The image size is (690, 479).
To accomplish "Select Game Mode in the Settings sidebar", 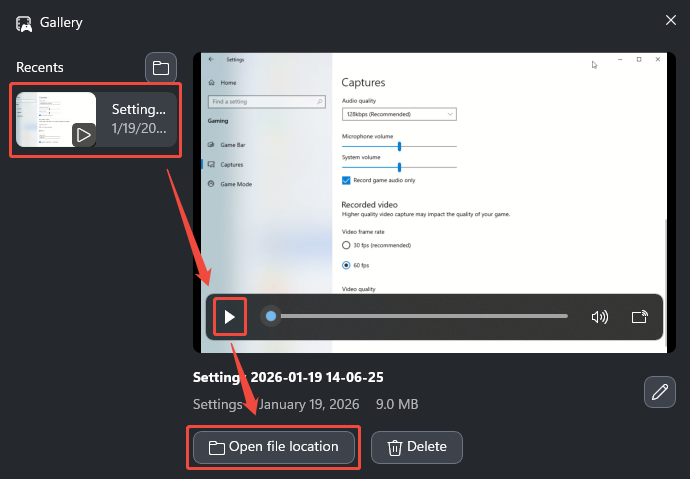I will pos(236,184).
